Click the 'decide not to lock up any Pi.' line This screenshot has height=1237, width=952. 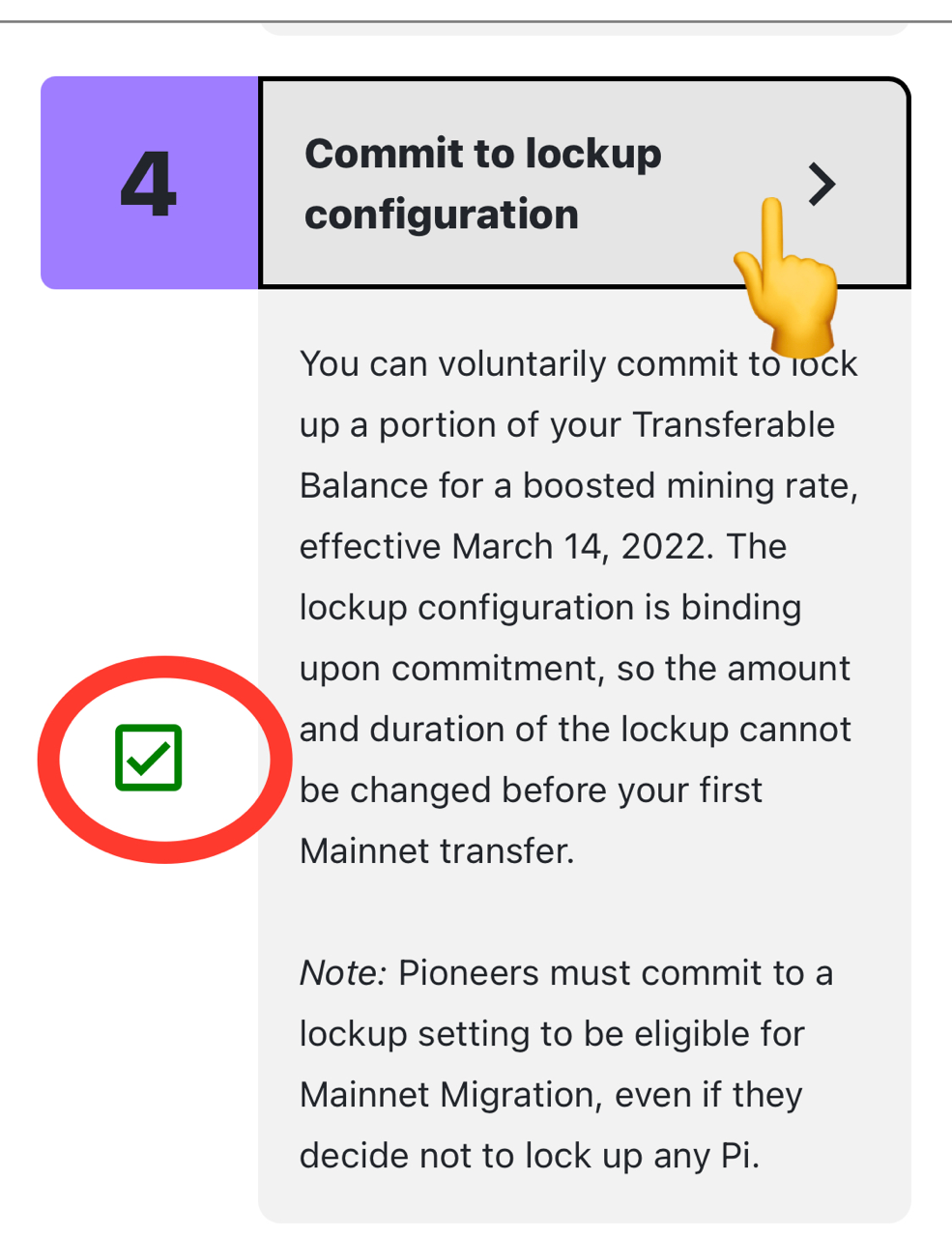click(530, 1156)
